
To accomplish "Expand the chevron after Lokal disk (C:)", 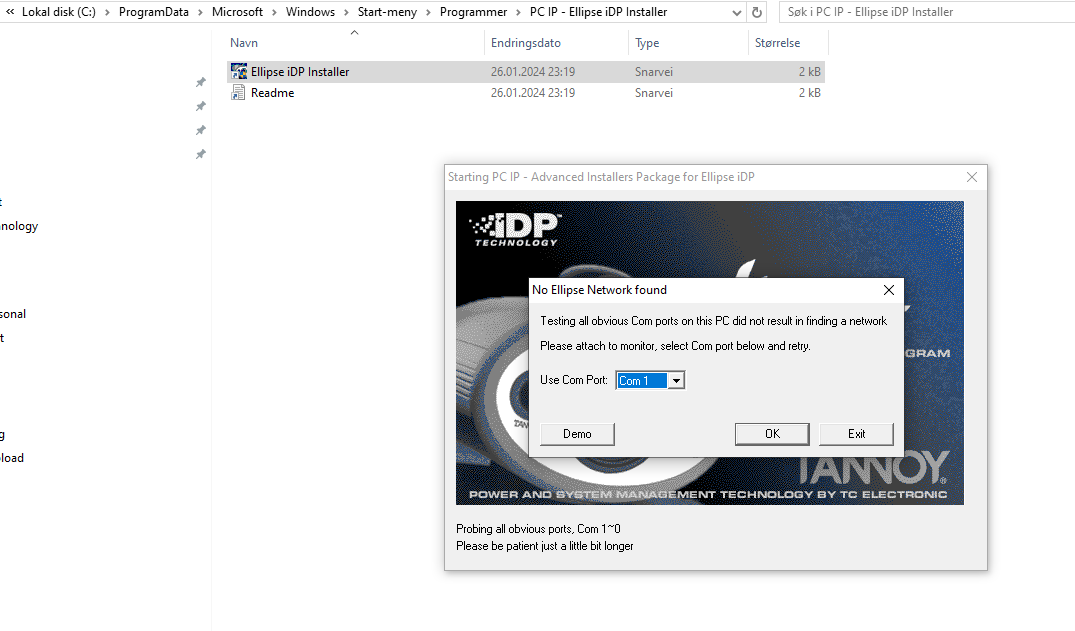I will [107, 12].
